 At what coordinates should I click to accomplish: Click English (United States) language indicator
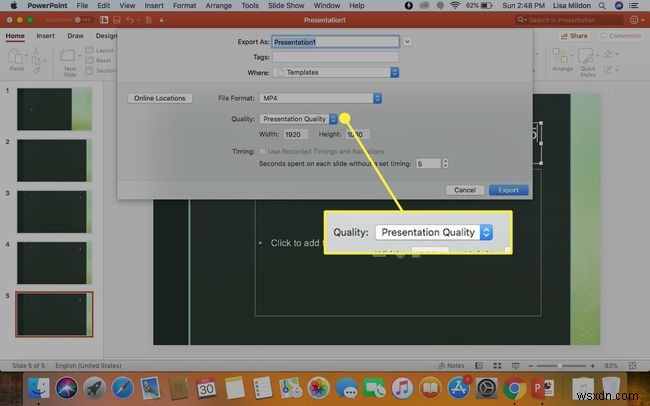pyautogui.click(x=88, y=366)
